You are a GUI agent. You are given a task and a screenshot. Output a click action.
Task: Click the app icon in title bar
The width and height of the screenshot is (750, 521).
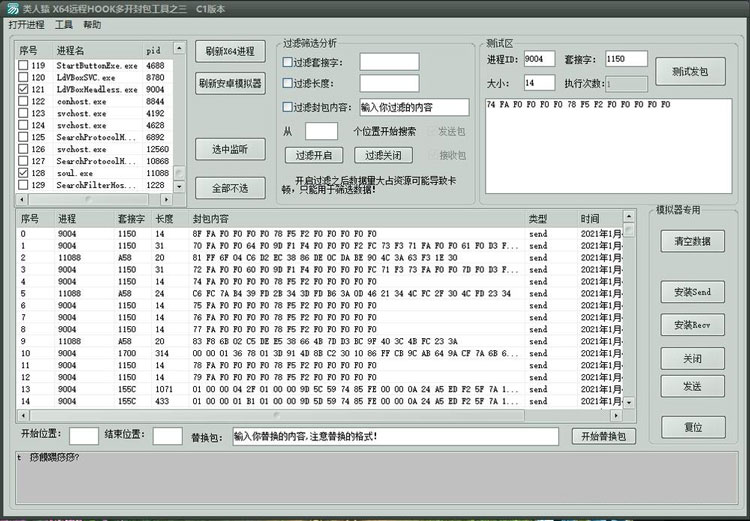pos(11,8)
